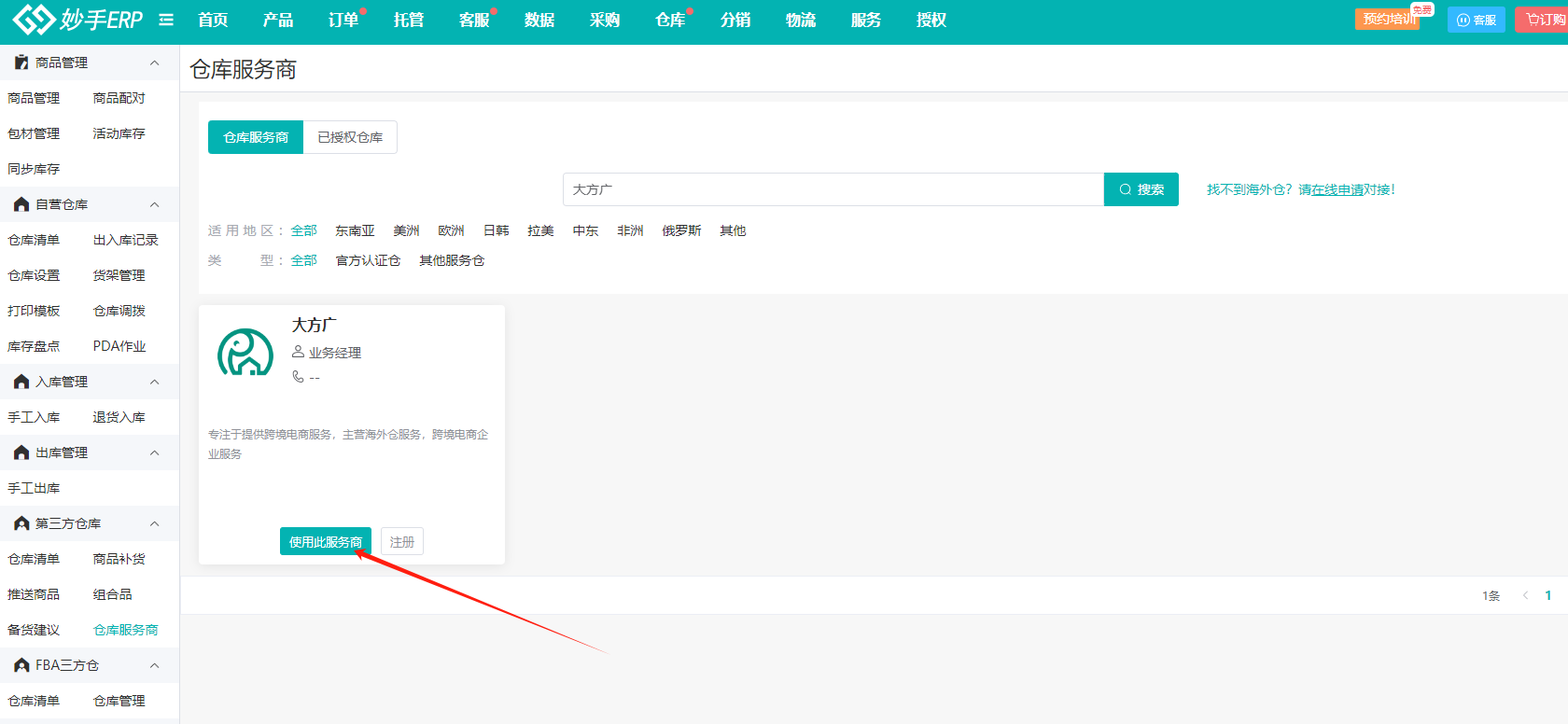Open 备货建议 in sidebar
The height and width of the screenshot is (724, 1568).
tap(34, 630)
